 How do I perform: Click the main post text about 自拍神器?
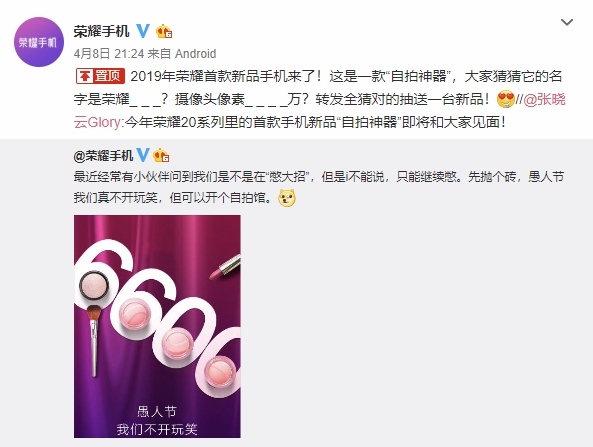[x=318, y=99]
